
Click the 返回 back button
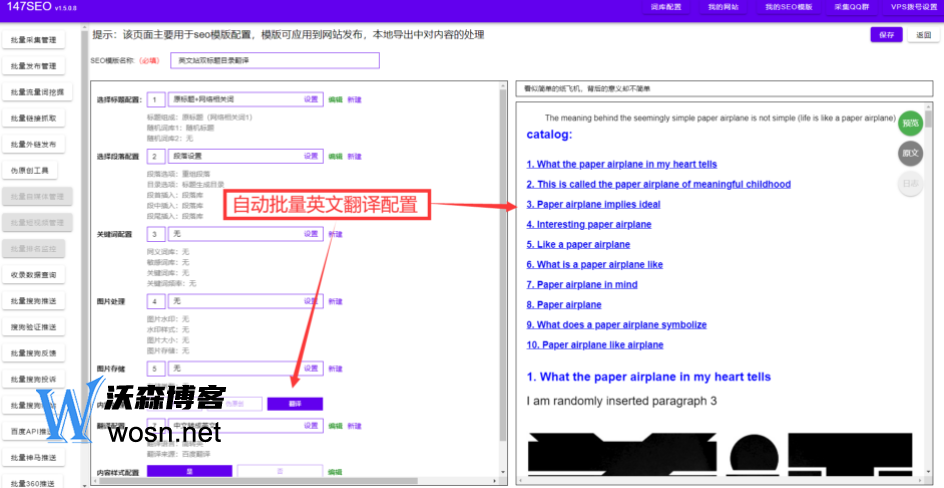[922, 35]
